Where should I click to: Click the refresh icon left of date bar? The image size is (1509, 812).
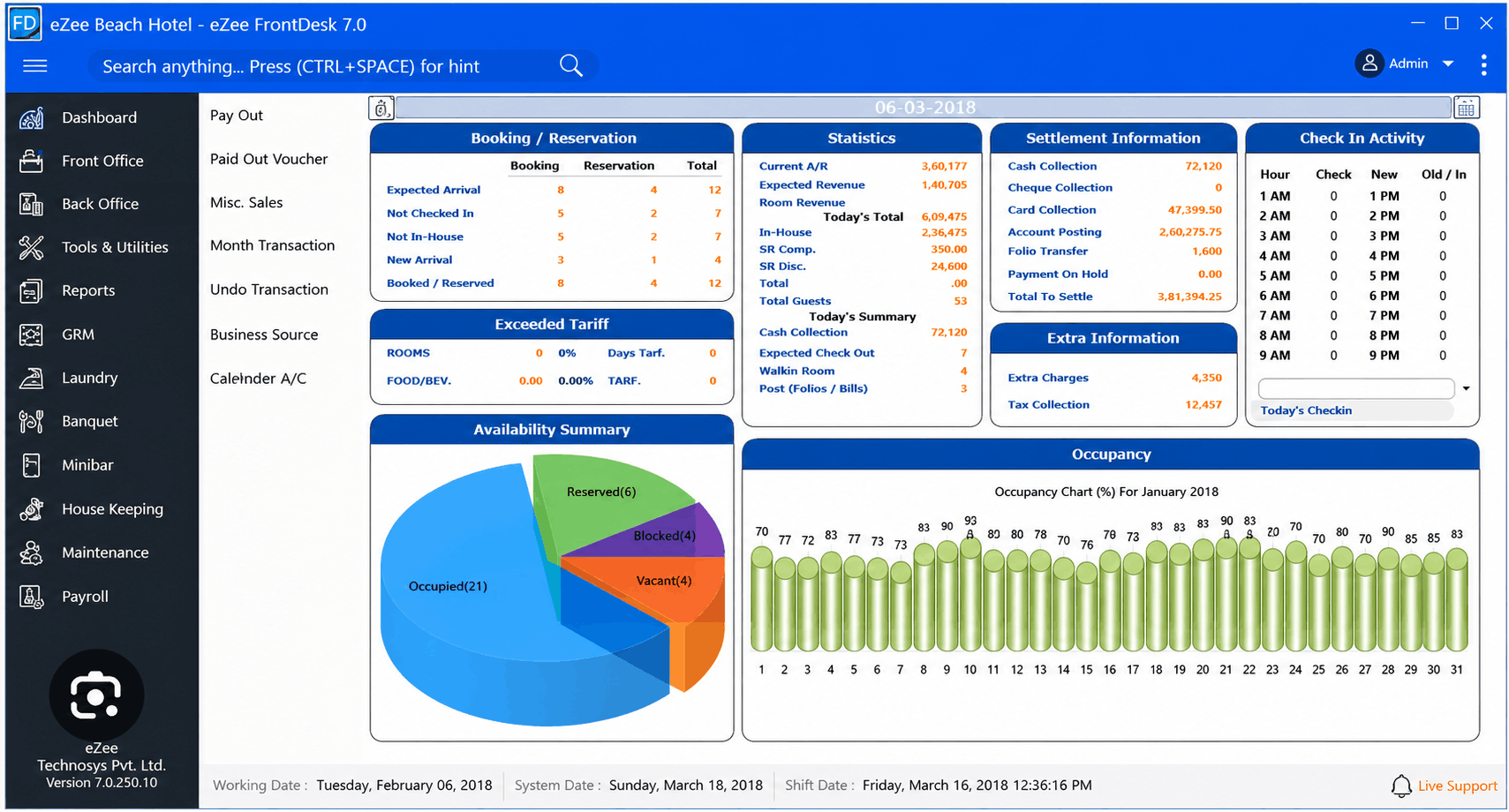pyautogui.click(x=381, y=108)
